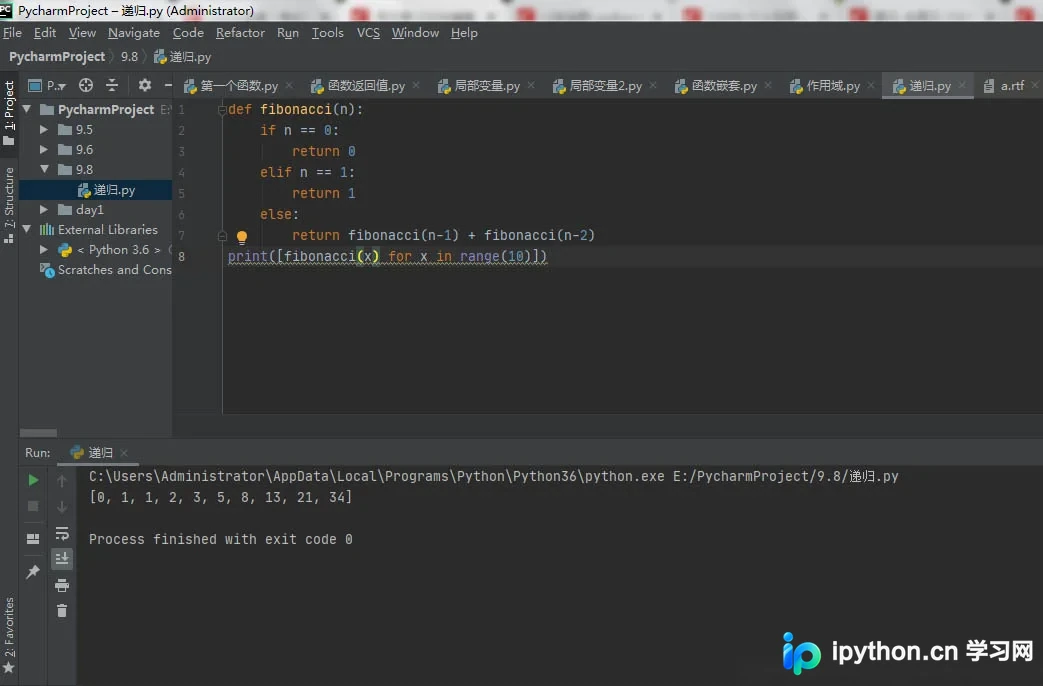1043x686 pixels.
Task: Open the Tools menu
Action: [328, 33]
